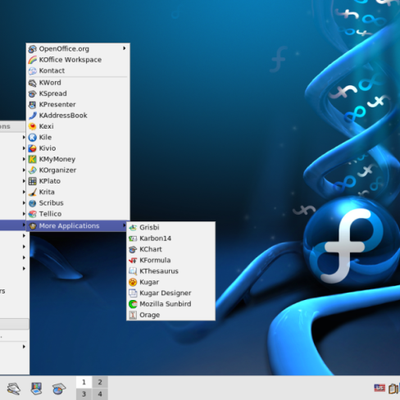The image size is (400, 400).
Task: Open the OpenOffice.org submenu entry
Action: point(78,49)
